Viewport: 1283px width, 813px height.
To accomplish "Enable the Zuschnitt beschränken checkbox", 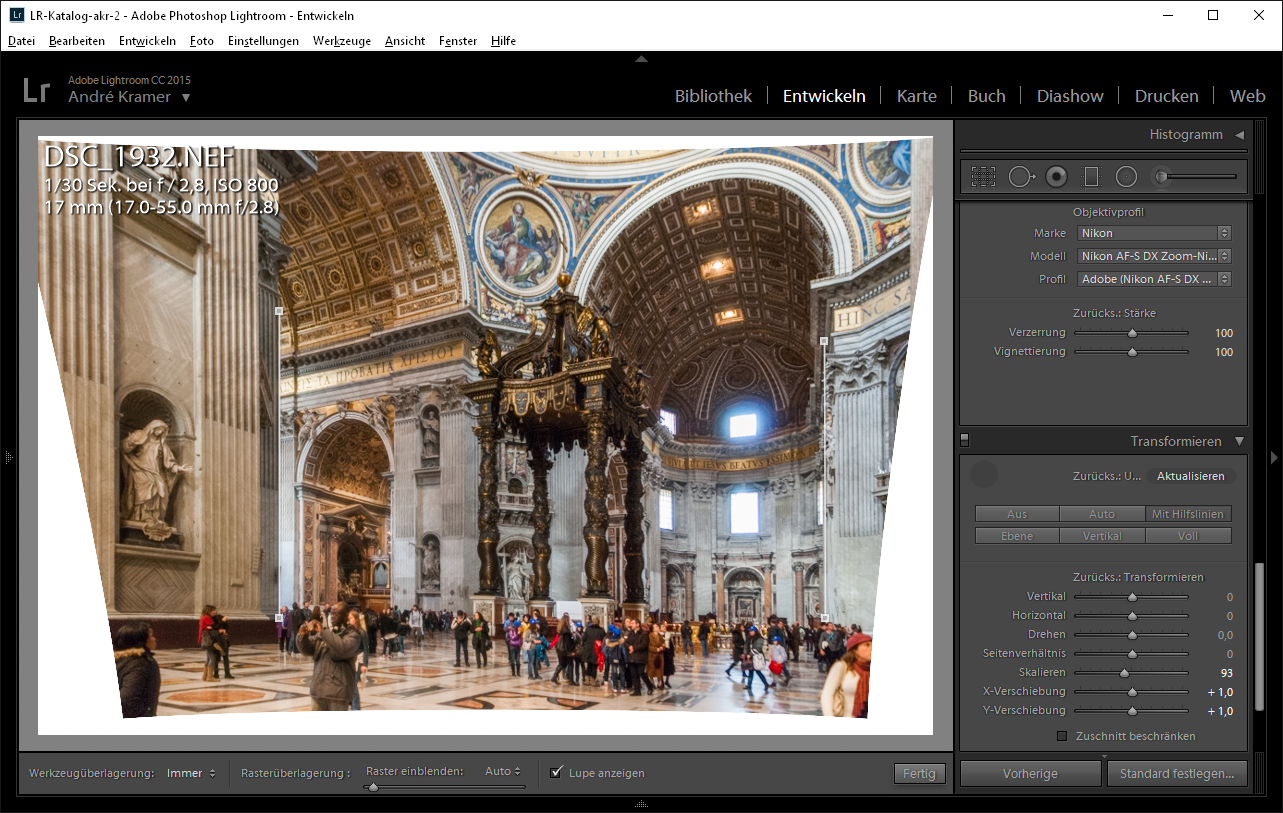I will click(x=1062, y=736).
